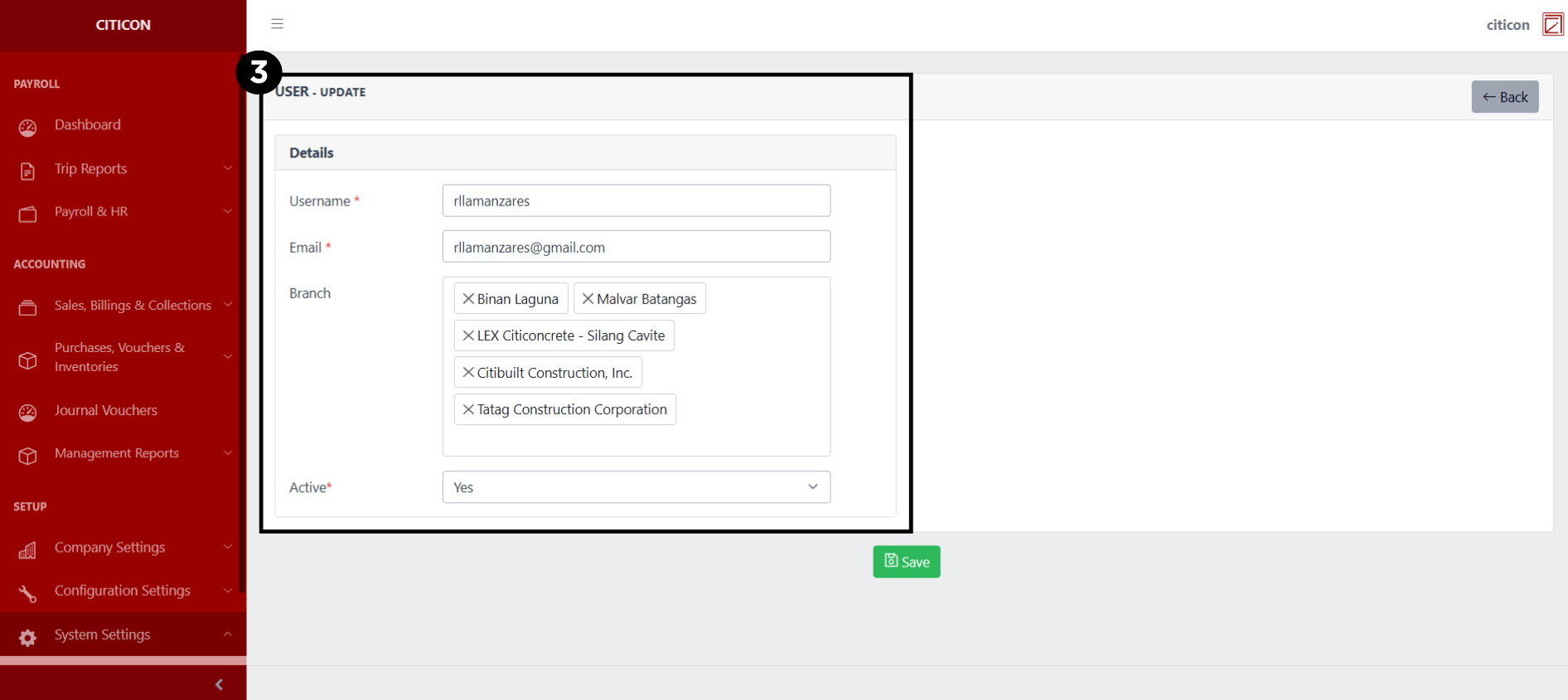
Task: Click the hamburger menu icon
Action: [277, 24]
